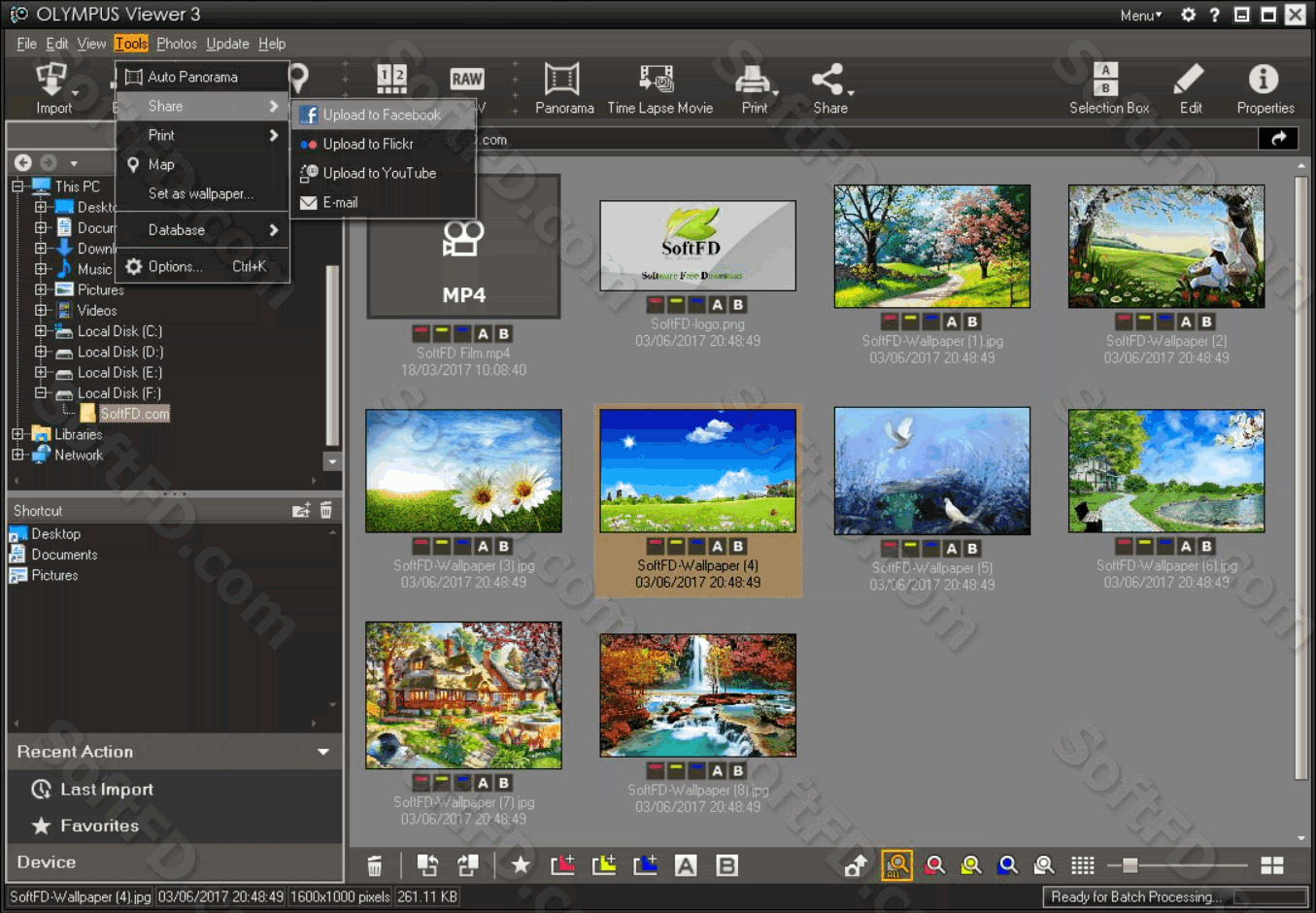1316x913 pixels.
Task: Select Upload to YouTube
Action: (383, 173)
